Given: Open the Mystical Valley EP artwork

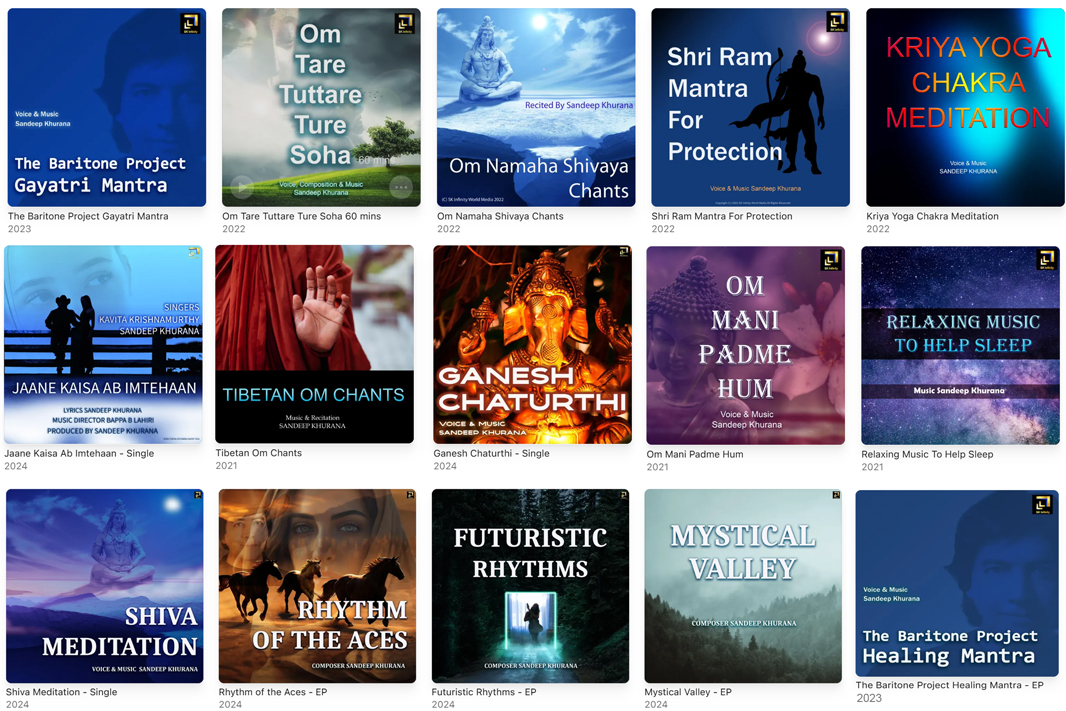Looking at the screenshot, I should (x=743, y=586).
